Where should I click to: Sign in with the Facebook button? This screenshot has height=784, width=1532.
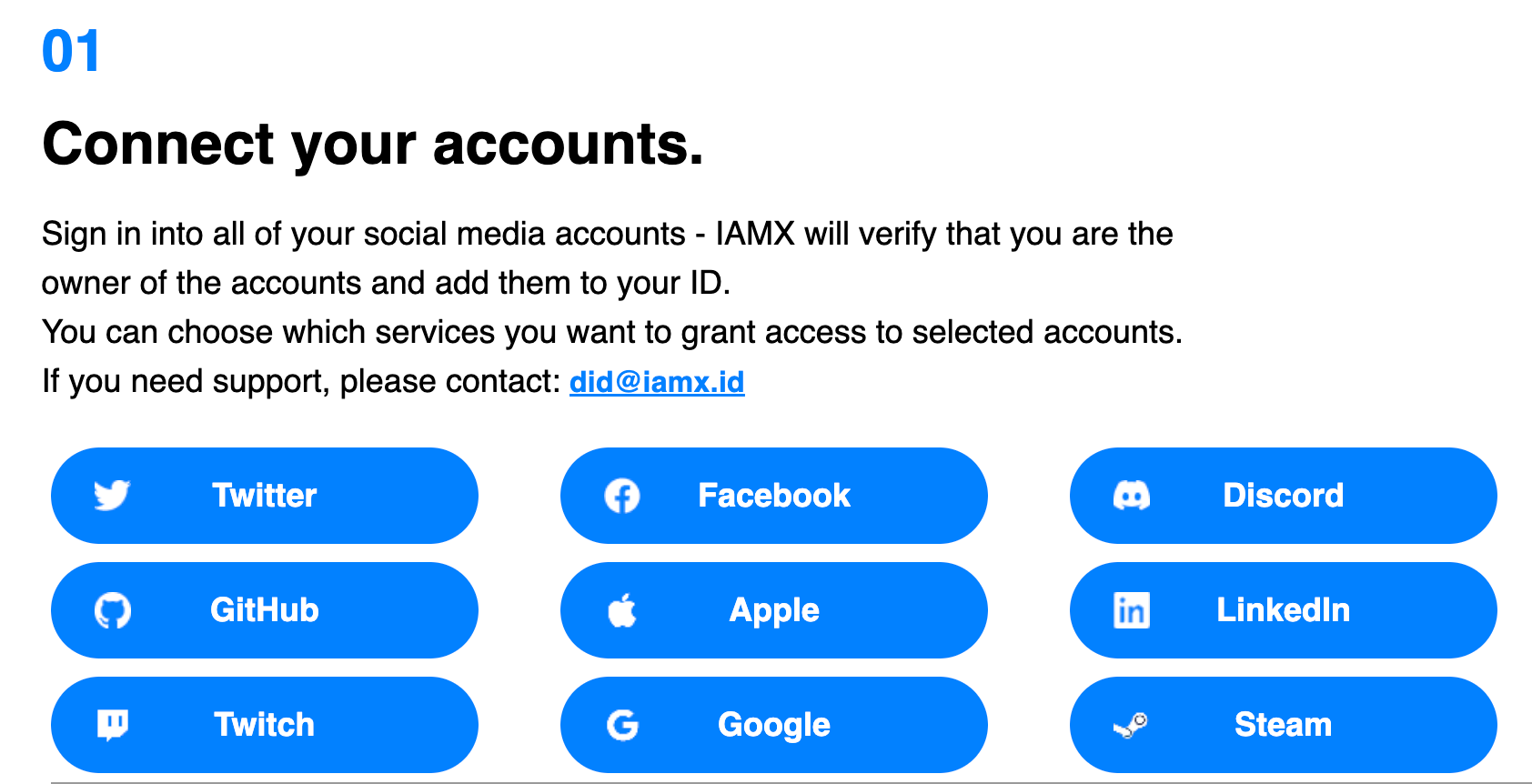pyautogui.click(x=774, y=496)
